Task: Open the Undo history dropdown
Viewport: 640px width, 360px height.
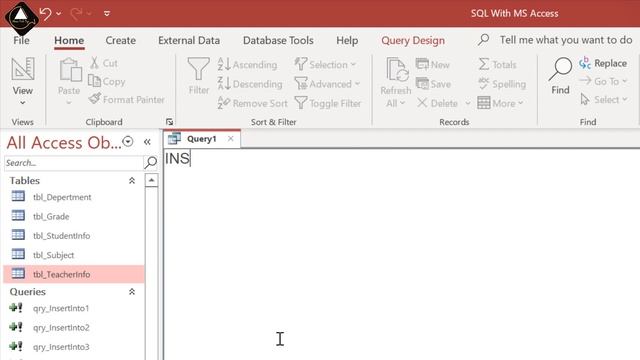Action: tap(59, 14)
